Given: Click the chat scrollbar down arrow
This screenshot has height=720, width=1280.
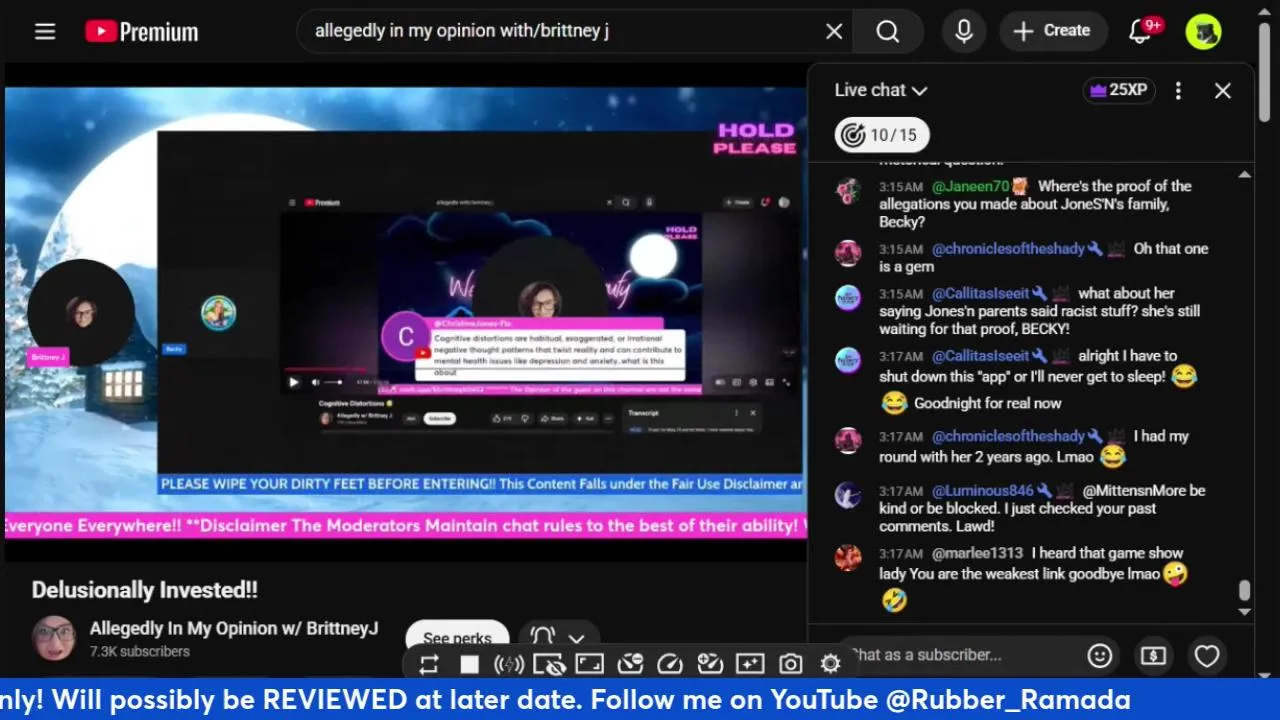Looking at the screenshot, I should tap(1244, 612).
